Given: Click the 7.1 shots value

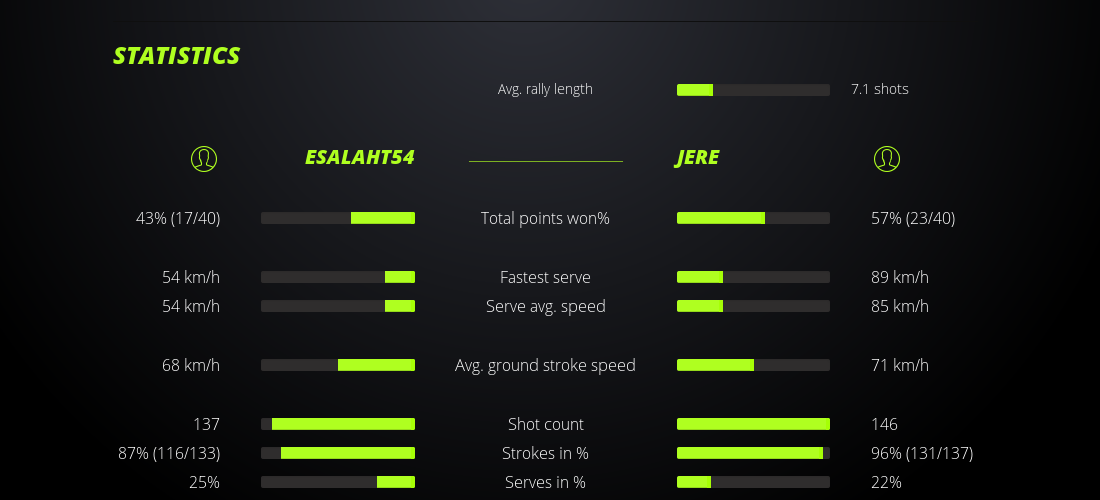Looking at the screenshot, I should [x=880, y=89].
